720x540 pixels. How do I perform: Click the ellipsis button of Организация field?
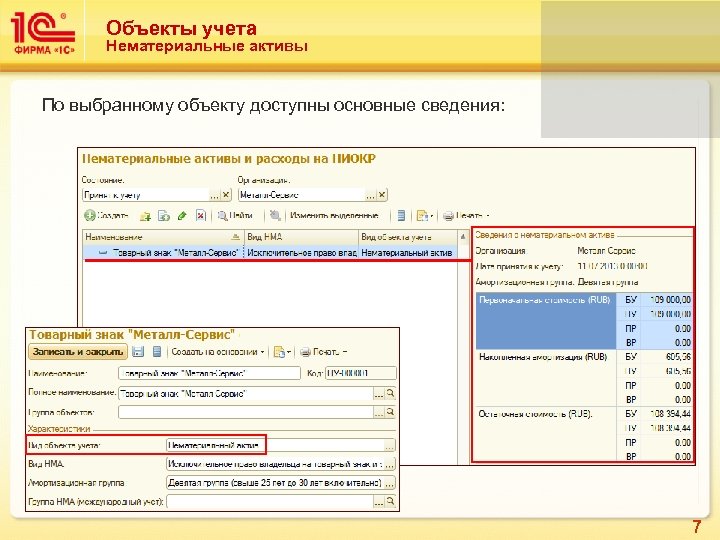[370, 195]
